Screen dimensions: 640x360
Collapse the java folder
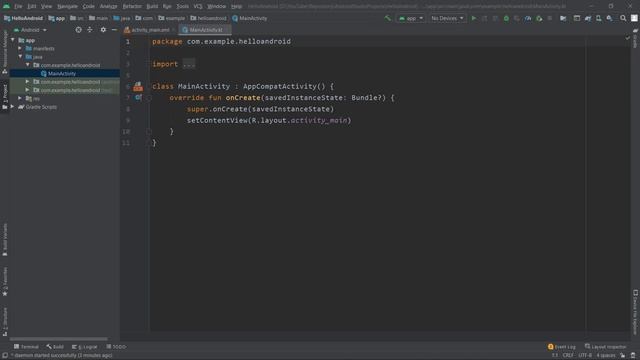pos(20,57)
